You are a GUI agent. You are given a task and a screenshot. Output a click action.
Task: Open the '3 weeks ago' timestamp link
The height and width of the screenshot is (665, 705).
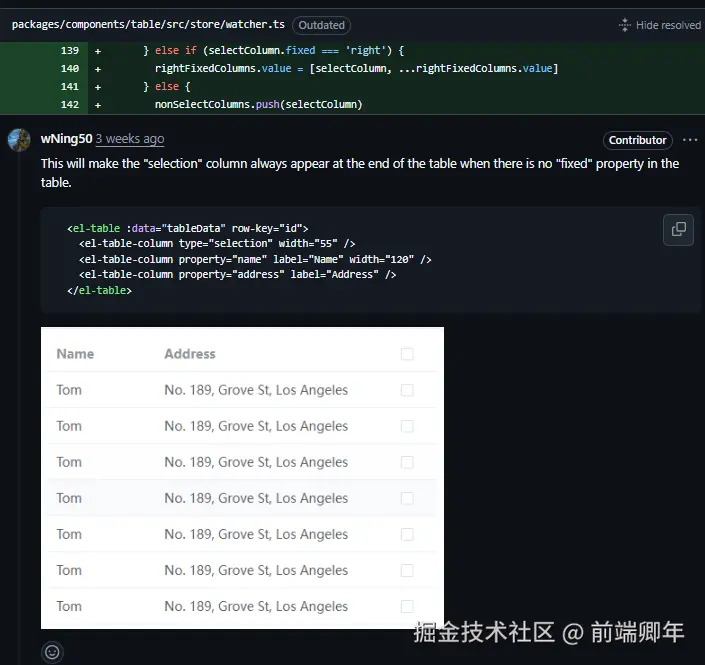(130, 139)
